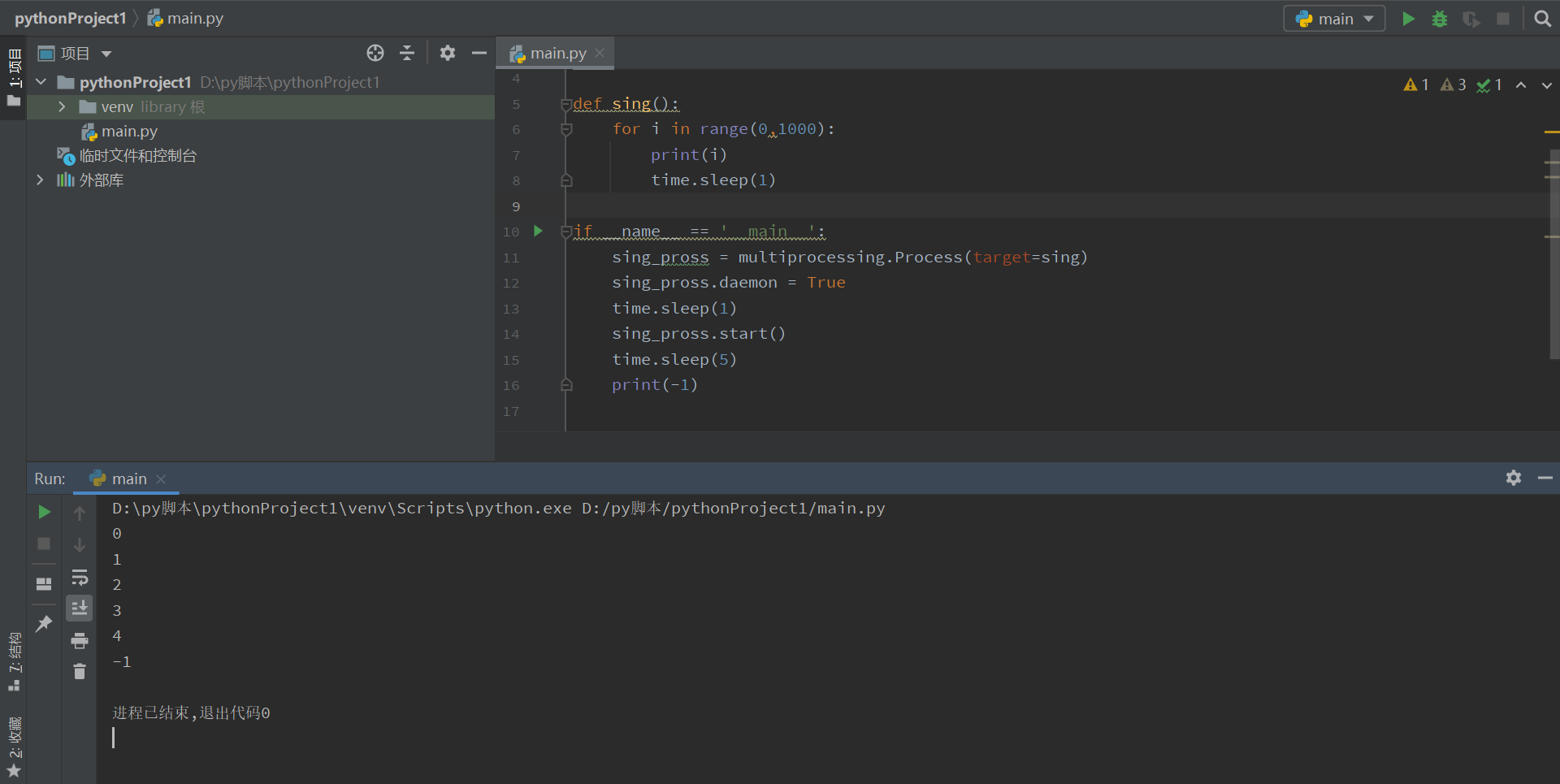
Task: Open Search Everywhere magnifier icon
Action: point(1542,19)
